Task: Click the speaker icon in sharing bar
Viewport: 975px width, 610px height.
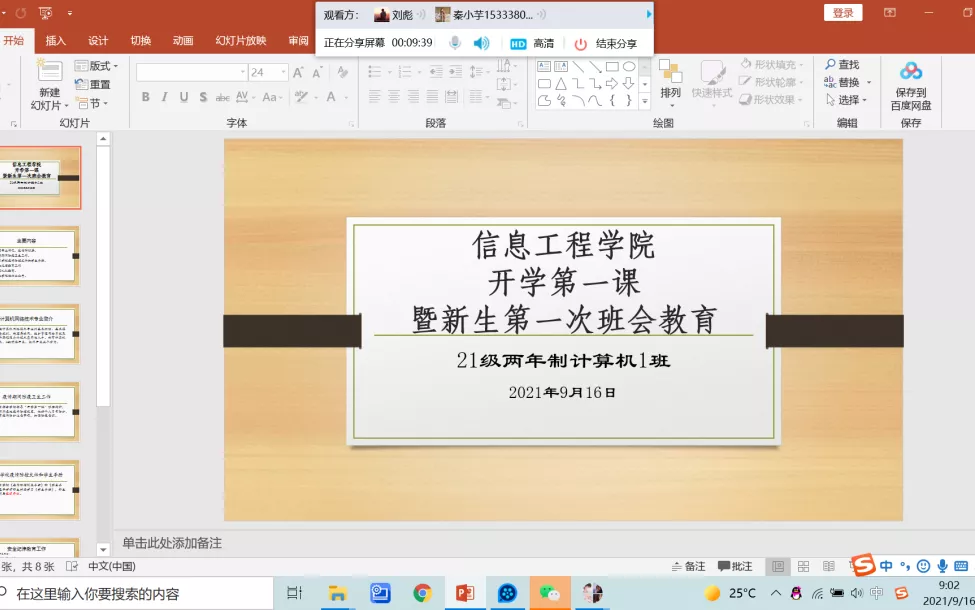Action: tap(481, 43)
